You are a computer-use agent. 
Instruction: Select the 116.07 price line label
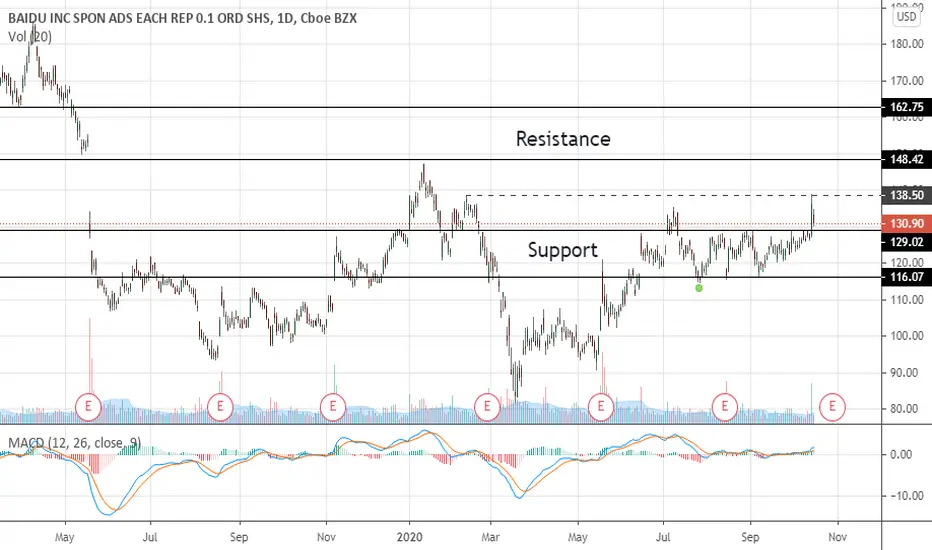click(x=906, y=277)
